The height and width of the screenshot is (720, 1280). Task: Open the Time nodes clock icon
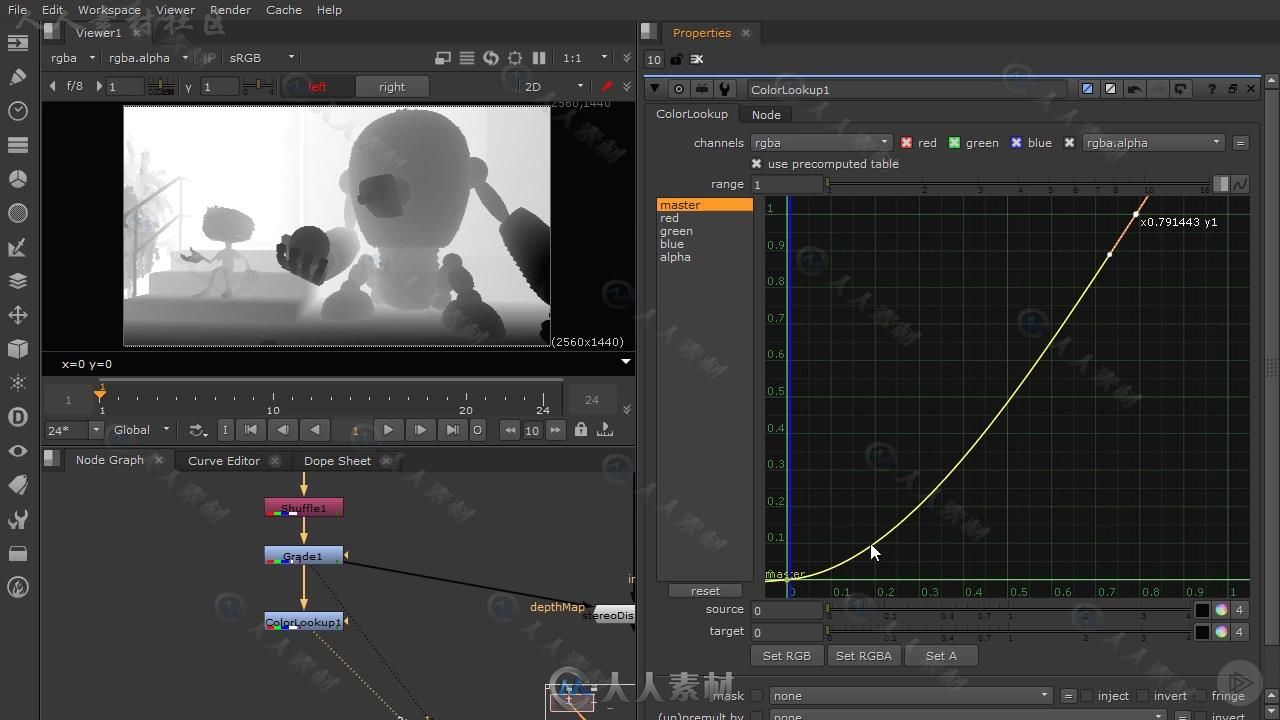click(18, 111)
